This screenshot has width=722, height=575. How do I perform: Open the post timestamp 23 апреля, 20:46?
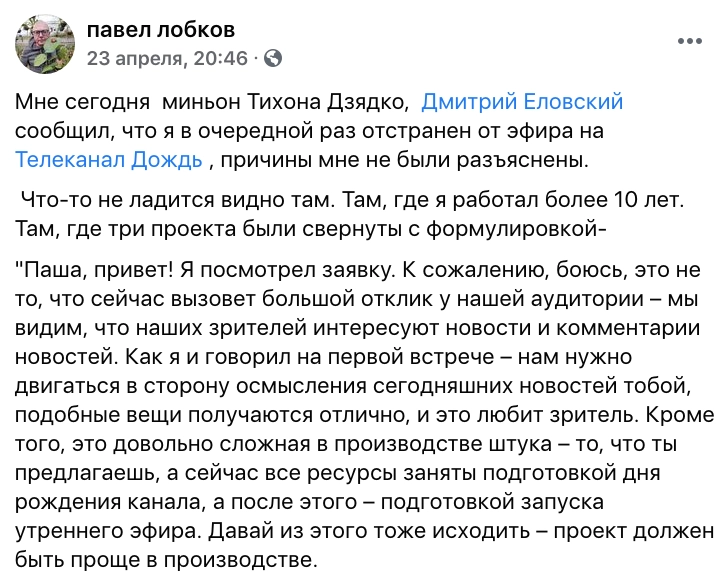tap(167, 58)
